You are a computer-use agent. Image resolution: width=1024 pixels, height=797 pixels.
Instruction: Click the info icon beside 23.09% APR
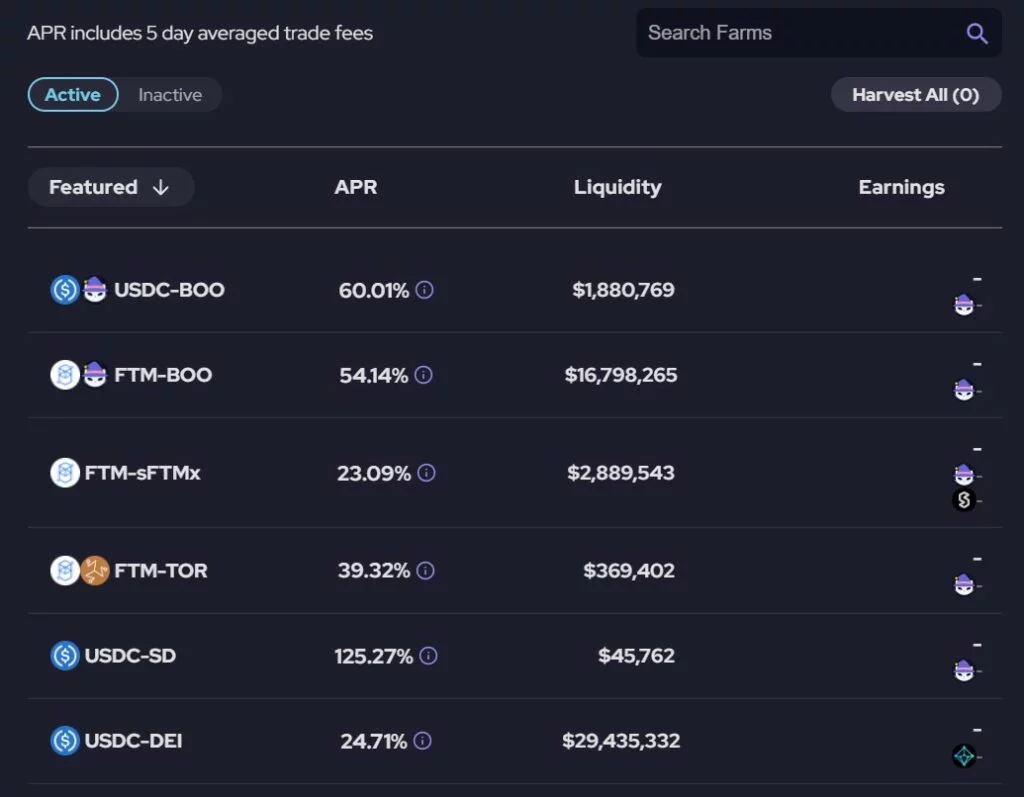pos(427,473)
